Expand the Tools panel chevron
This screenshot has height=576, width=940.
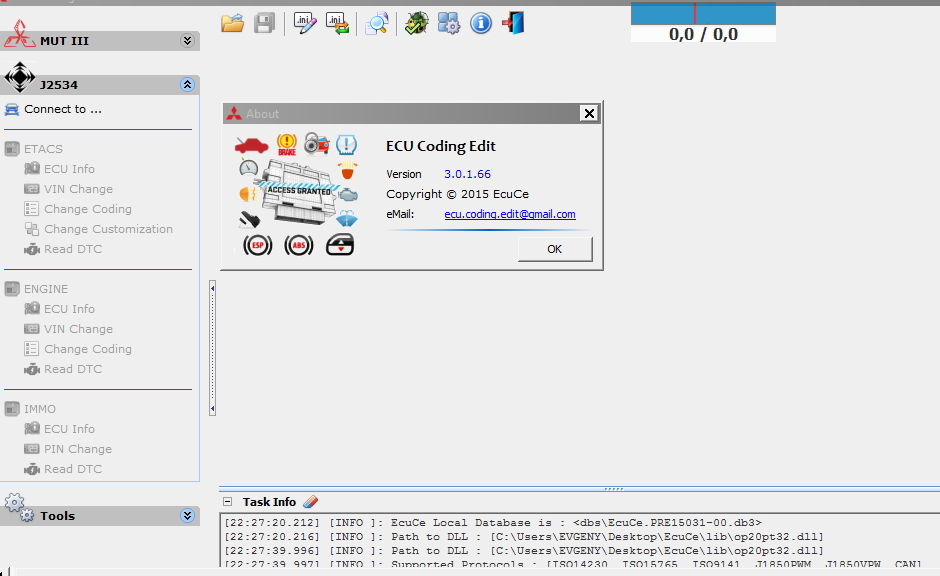(188, 515)
